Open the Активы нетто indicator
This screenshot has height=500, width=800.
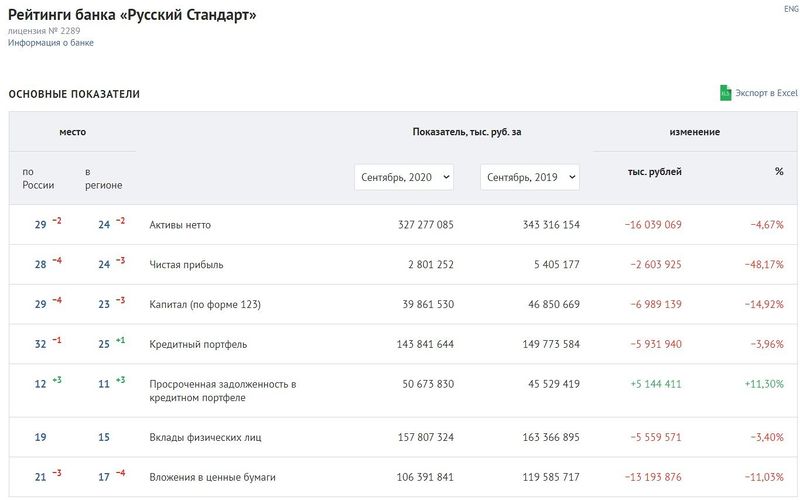pyautogui.click(x=180, y=225)
